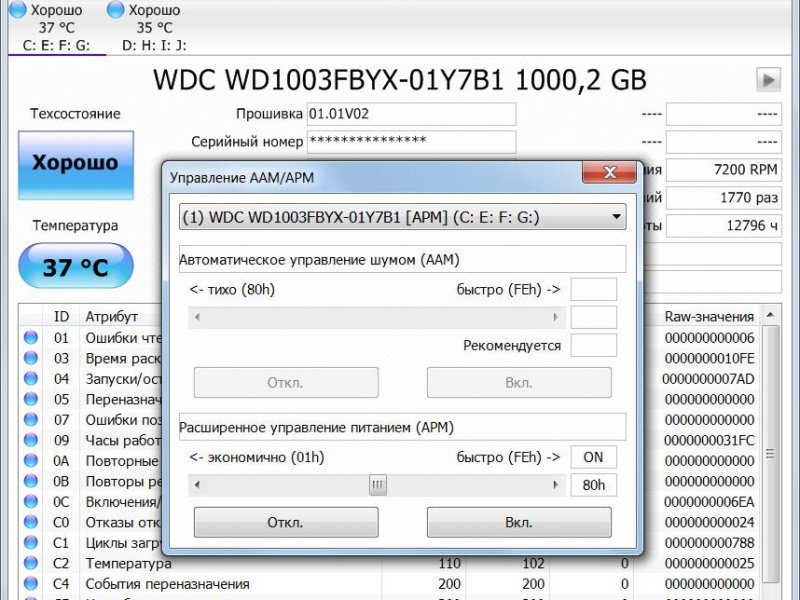Click raw value 000000000788
The width and height of the screenshot is (800, 600).
(709, 543)
